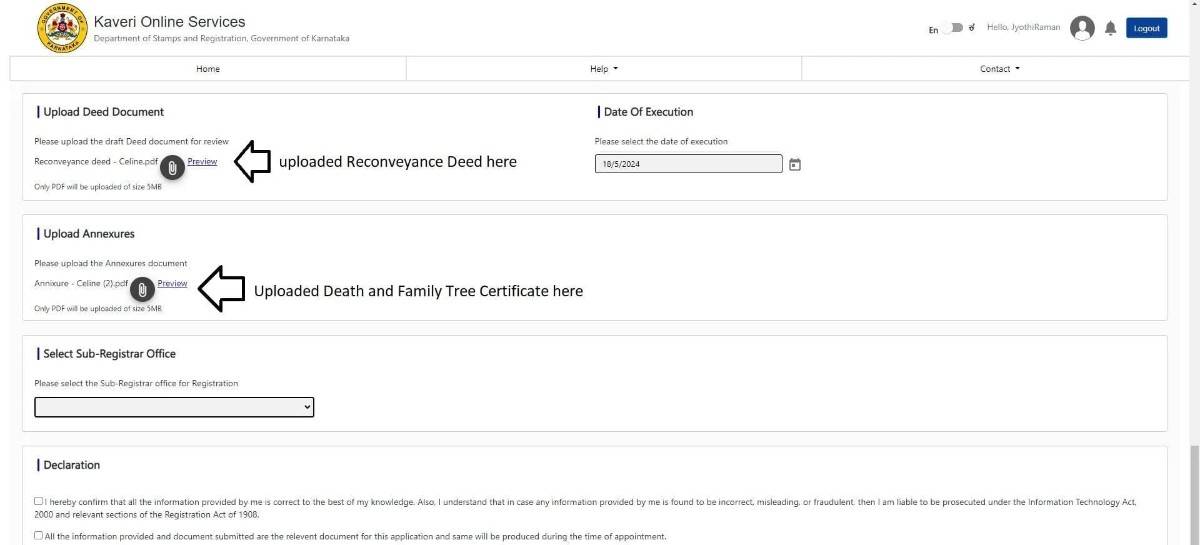
Task: Click the attachment icon beside Reconveyance deed file
Action: point(172,168)
